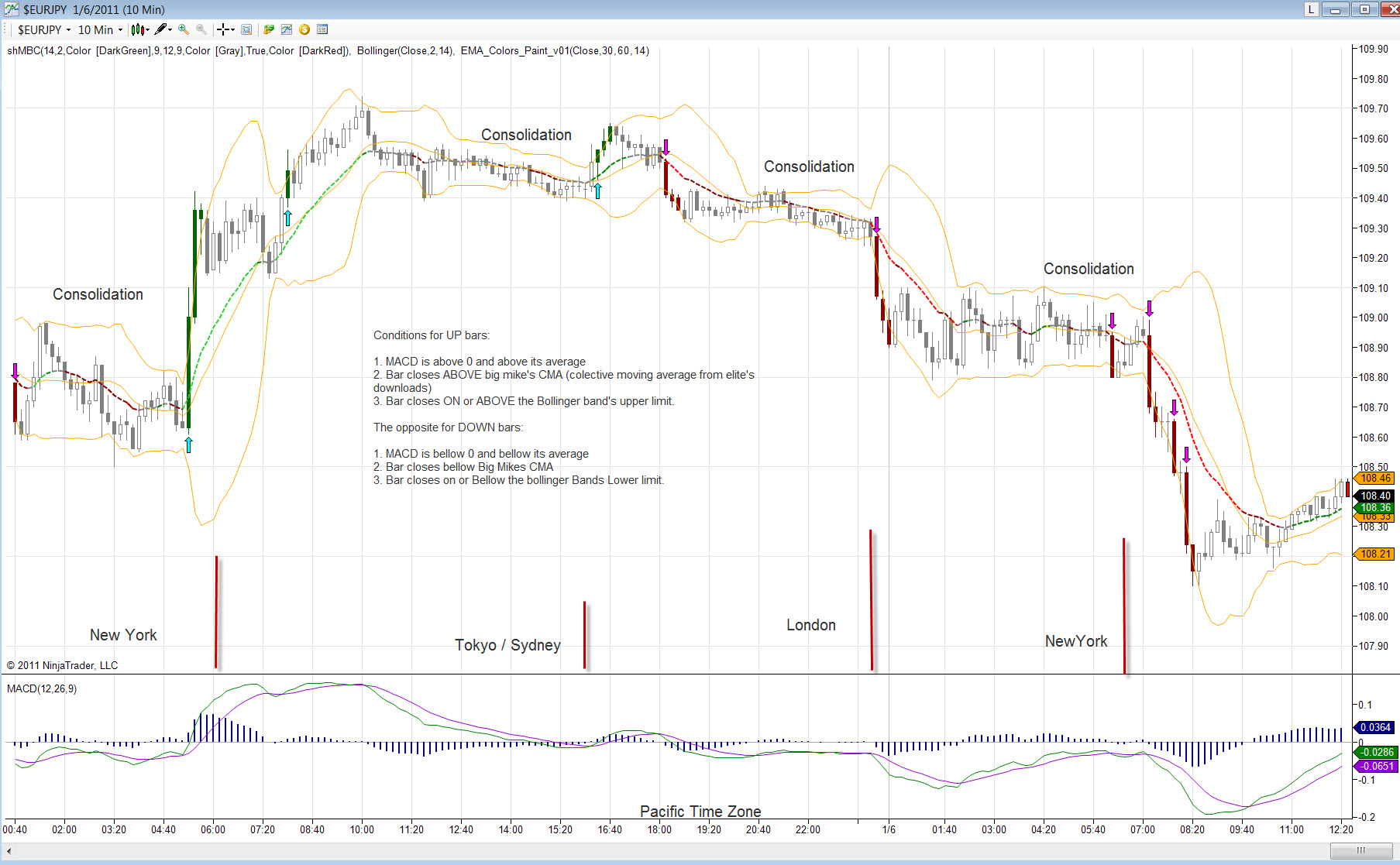Click the red session line right of London
The image size is (1400, 865).
point(871,599)
